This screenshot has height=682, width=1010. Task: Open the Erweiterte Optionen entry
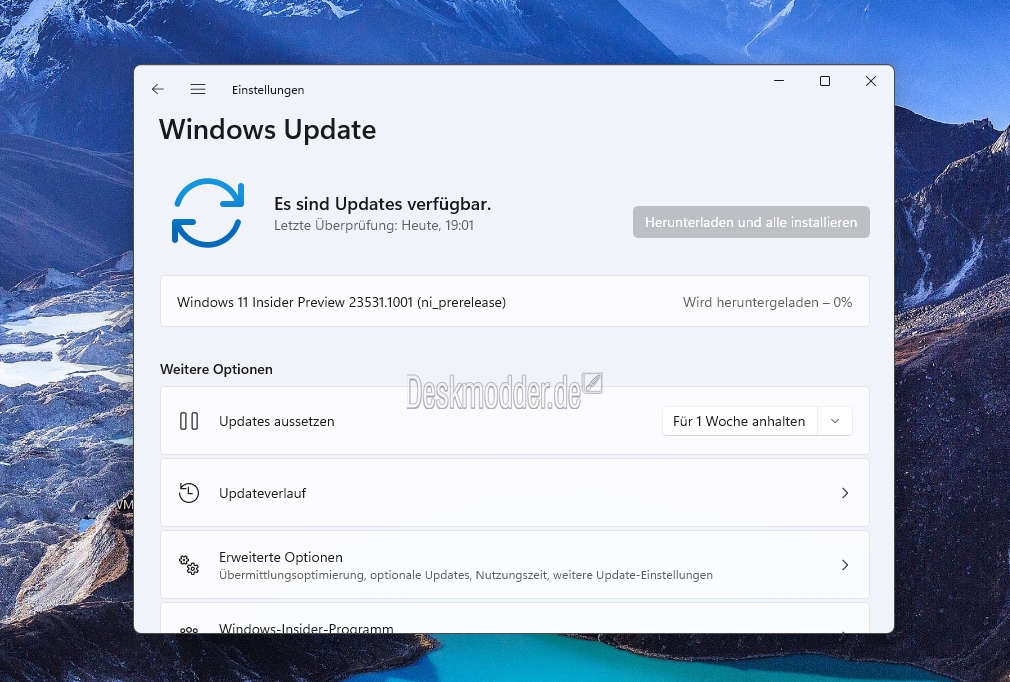[x=515, y=565]
